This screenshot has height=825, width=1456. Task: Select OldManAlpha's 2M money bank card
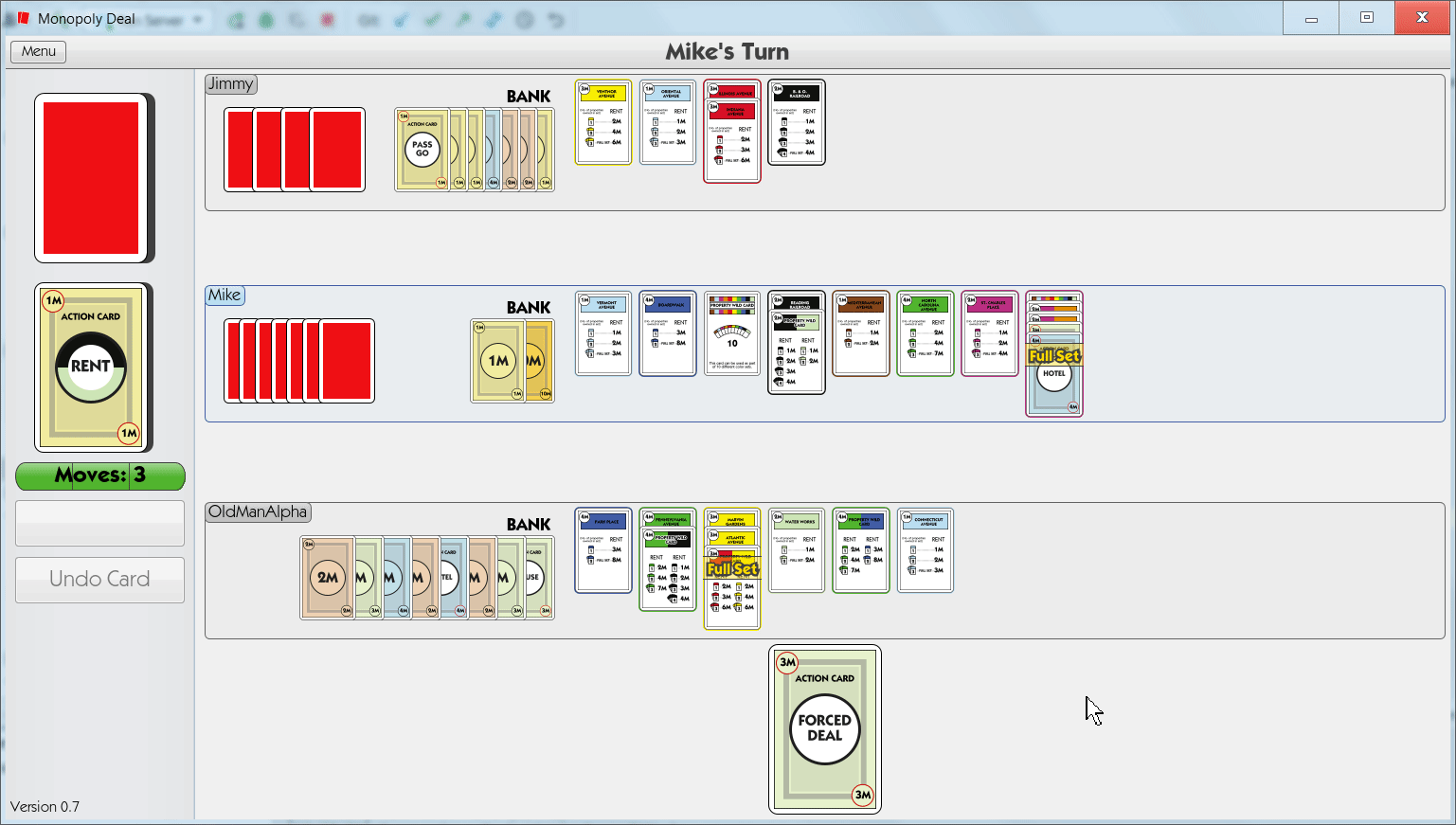327,578
